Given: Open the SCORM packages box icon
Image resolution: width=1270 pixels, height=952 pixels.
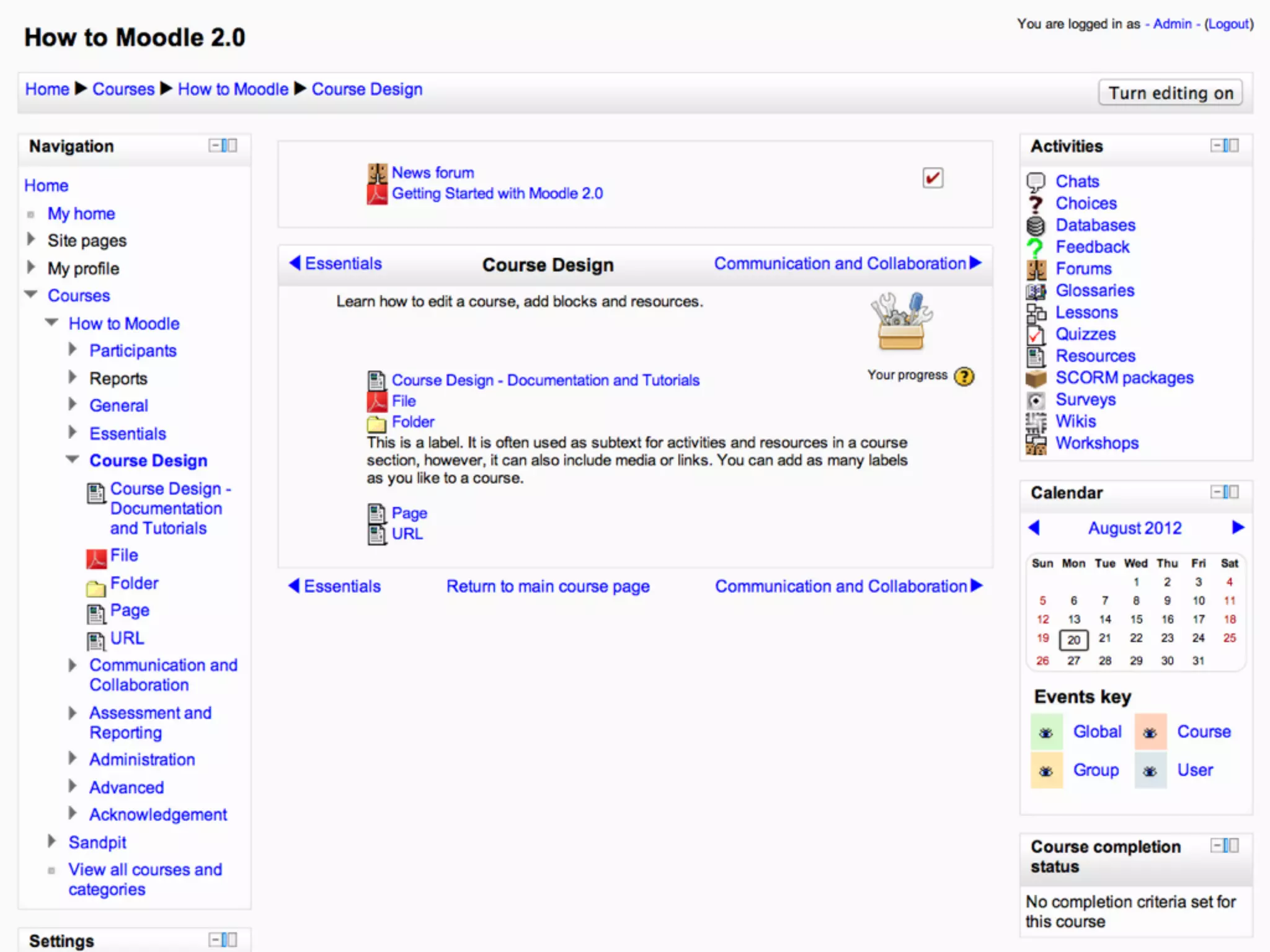Looking at the screenshot, I should point(1036,378).
